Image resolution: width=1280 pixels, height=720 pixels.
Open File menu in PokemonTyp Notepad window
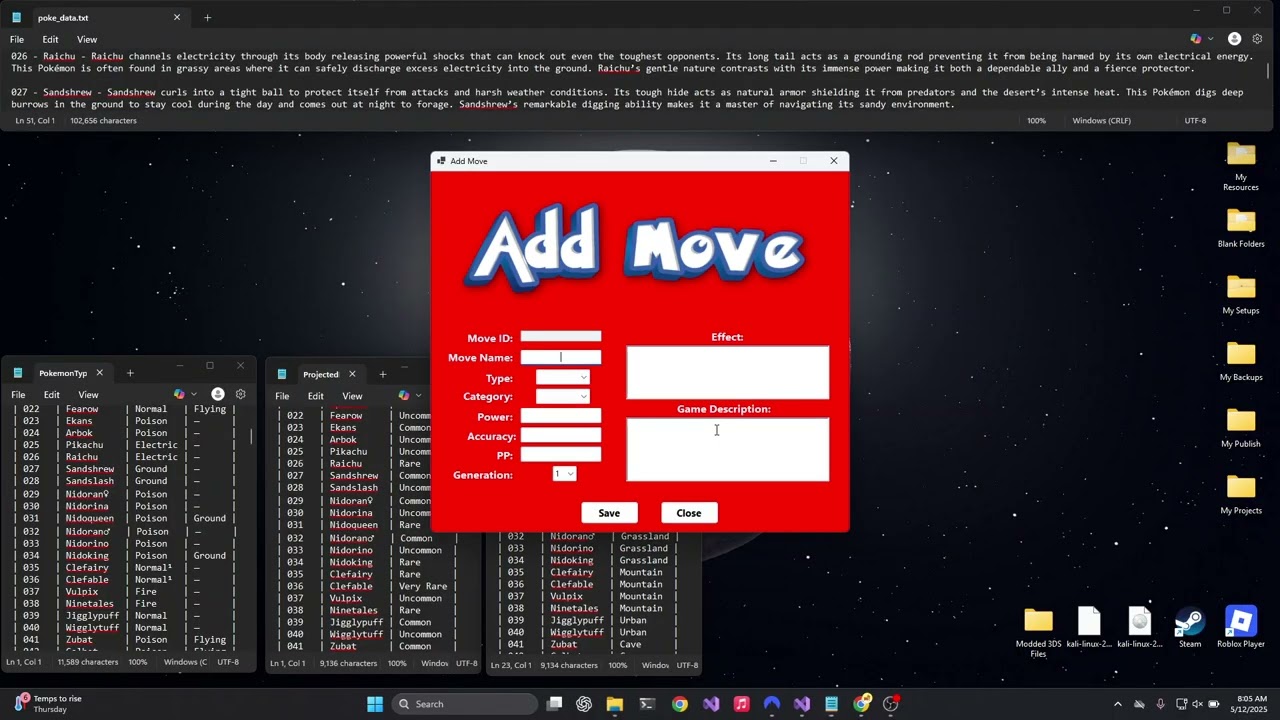tap(18, 395)
